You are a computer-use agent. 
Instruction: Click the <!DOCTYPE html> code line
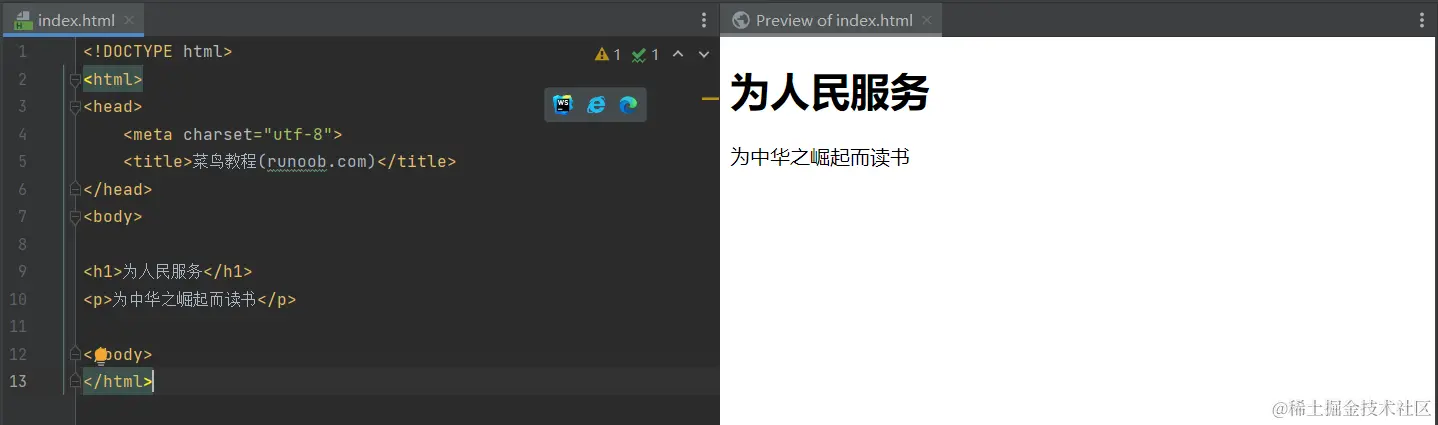click(x=158, y=51)
